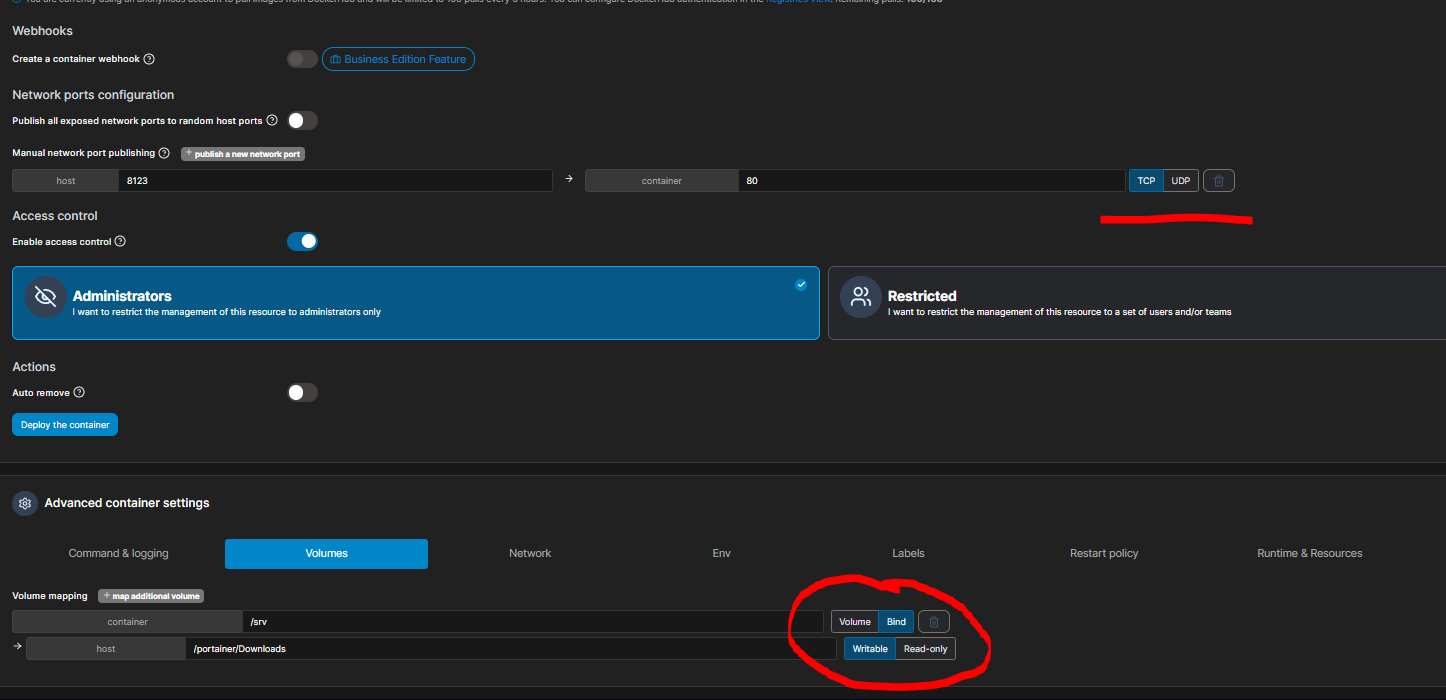The height and width of the screenshot is (700, 1446).
Task: Choose Bind type for the /srv mapping
Action: click(896, 622)
